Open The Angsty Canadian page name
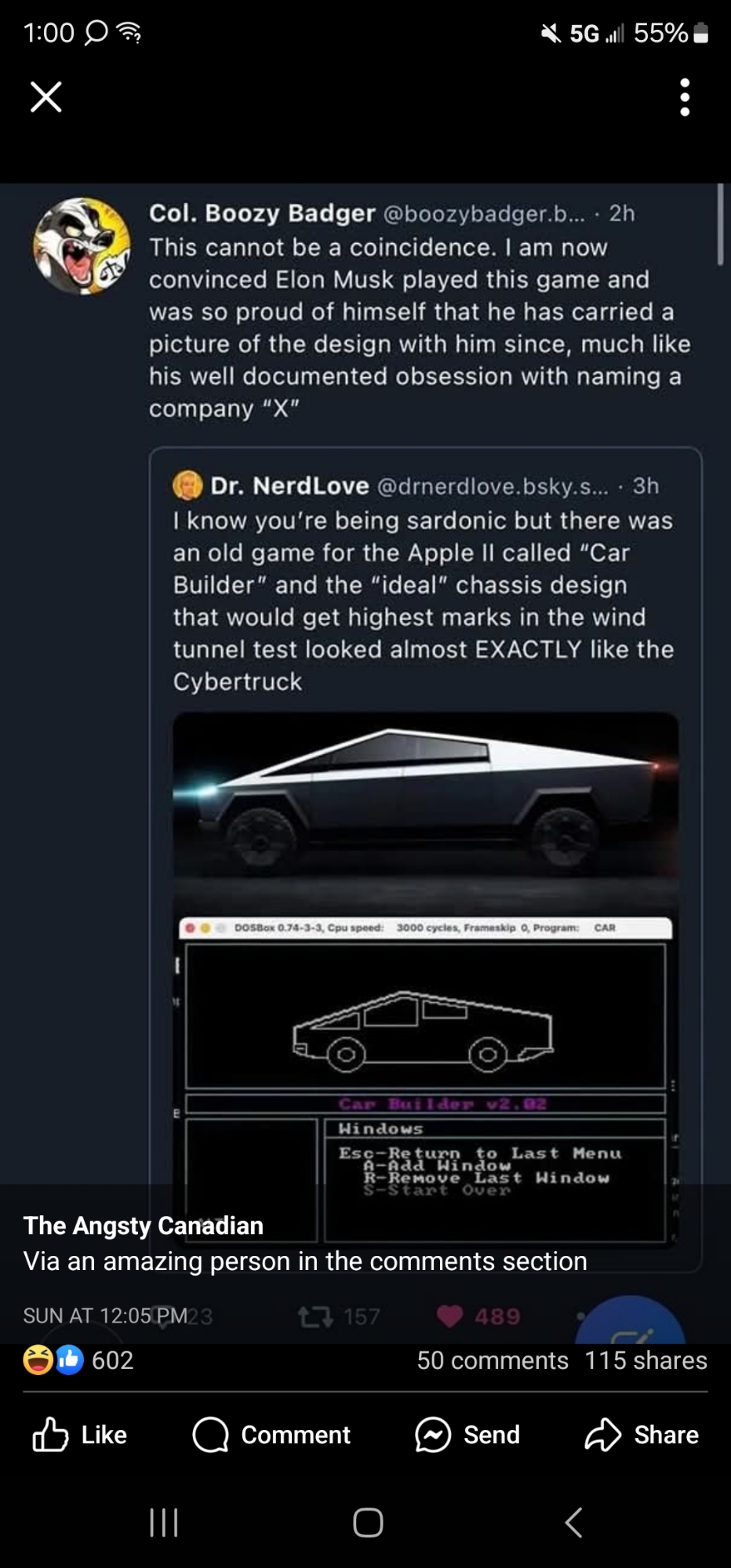The width and height of the screenshot is (731, 1568). [x=144, y=1225]
